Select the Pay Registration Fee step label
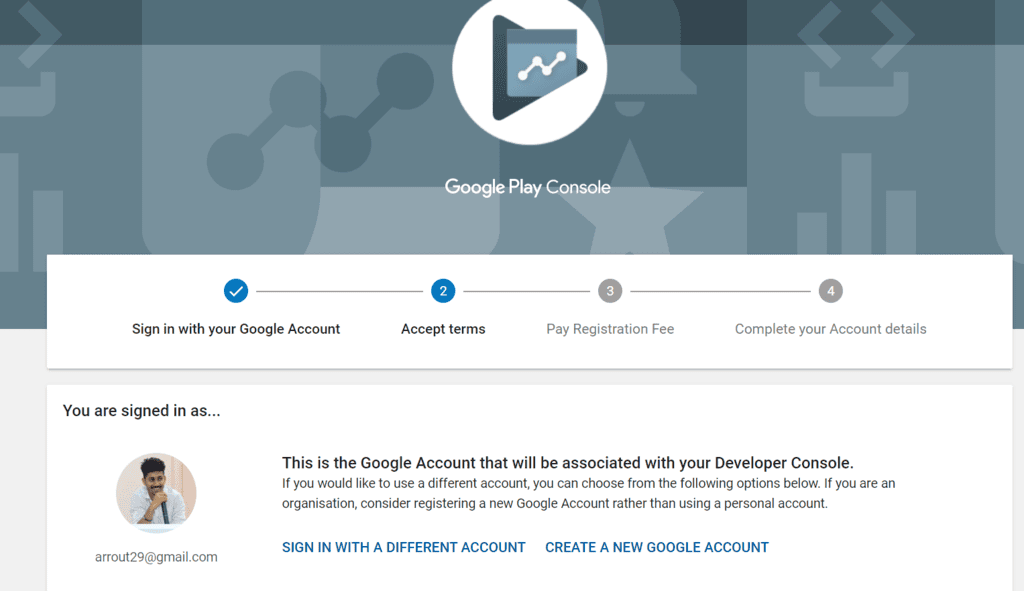The width and height of the screenshot is (1024, 591). 610,328
